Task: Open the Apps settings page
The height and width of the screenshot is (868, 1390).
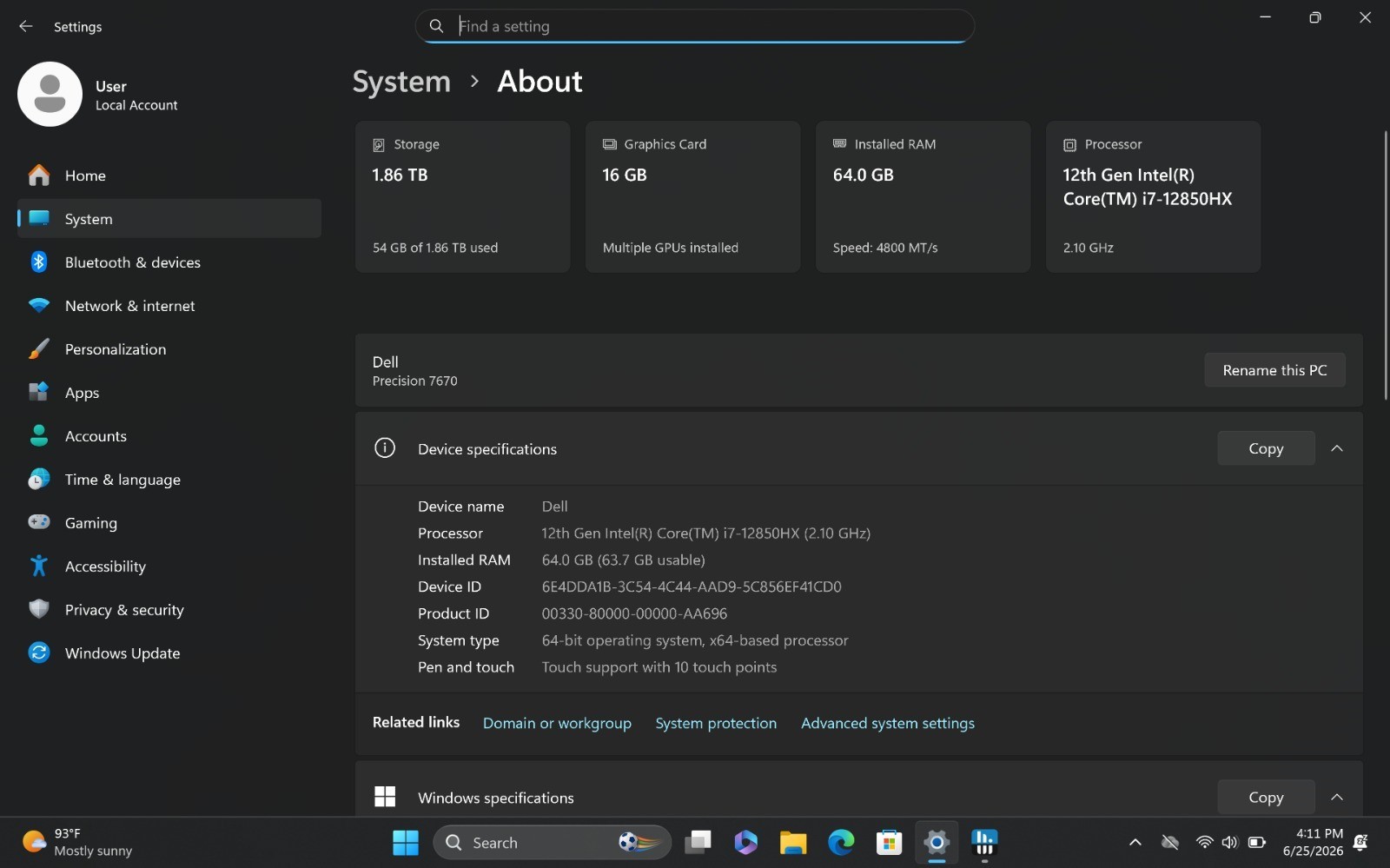Action: pyautogui.click(x=169, y=393)
